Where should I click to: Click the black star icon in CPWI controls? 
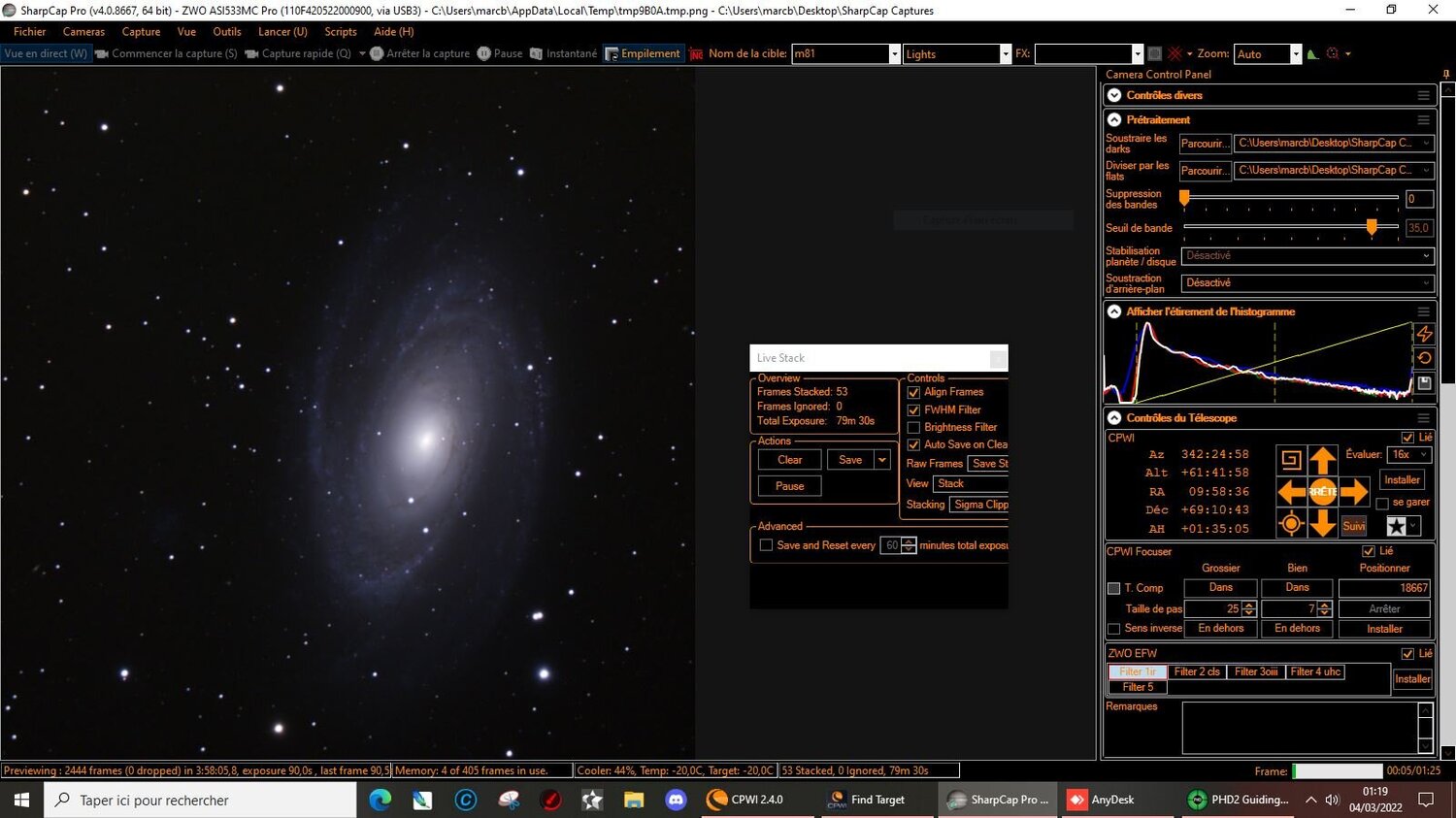pos(1397,526)
